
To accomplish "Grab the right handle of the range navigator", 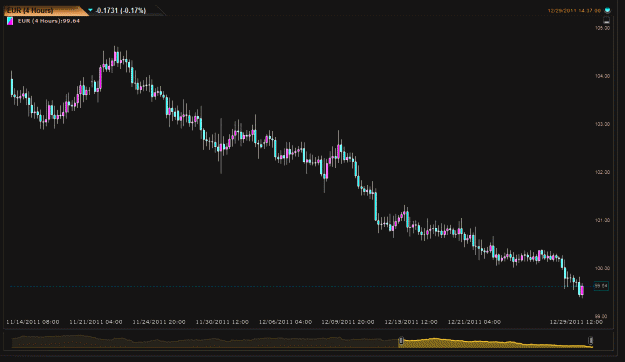I will coord(591,341).
